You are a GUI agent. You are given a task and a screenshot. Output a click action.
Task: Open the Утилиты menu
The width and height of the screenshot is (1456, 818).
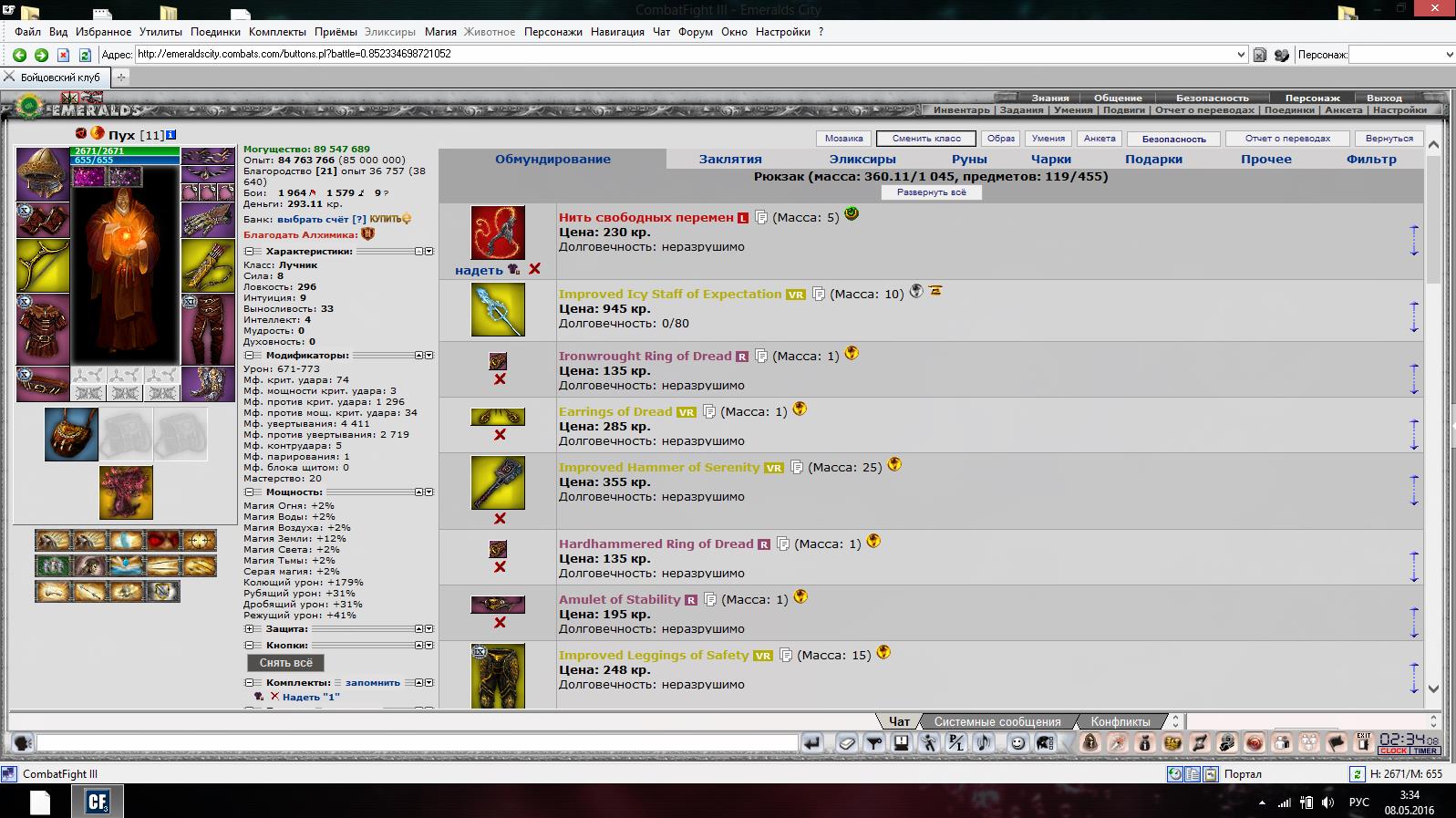click(x=160, y=32)
